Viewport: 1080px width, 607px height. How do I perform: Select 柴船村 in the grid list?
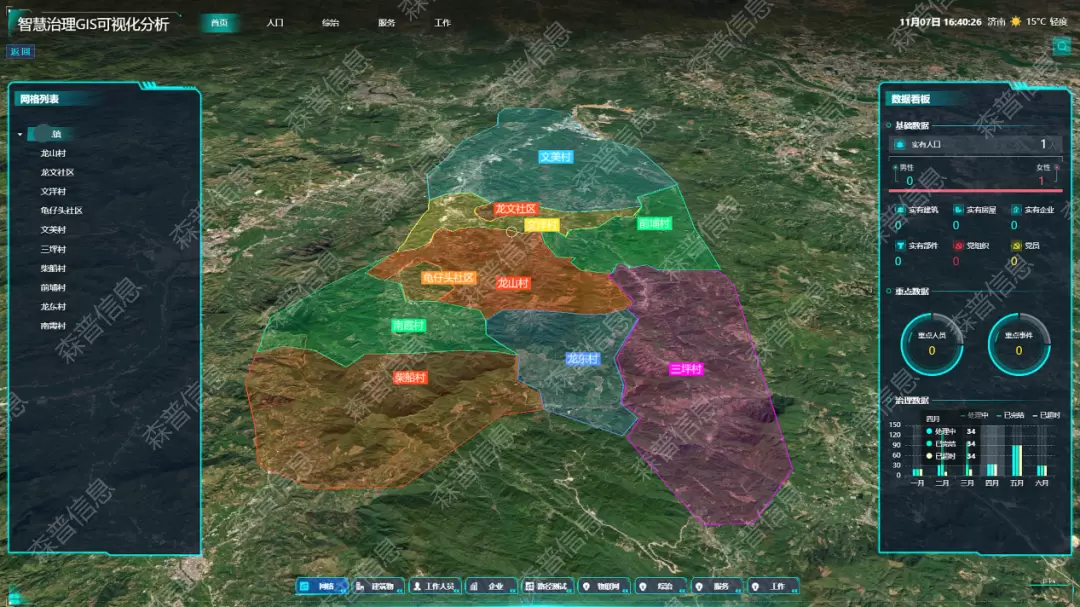click(53, 268)
